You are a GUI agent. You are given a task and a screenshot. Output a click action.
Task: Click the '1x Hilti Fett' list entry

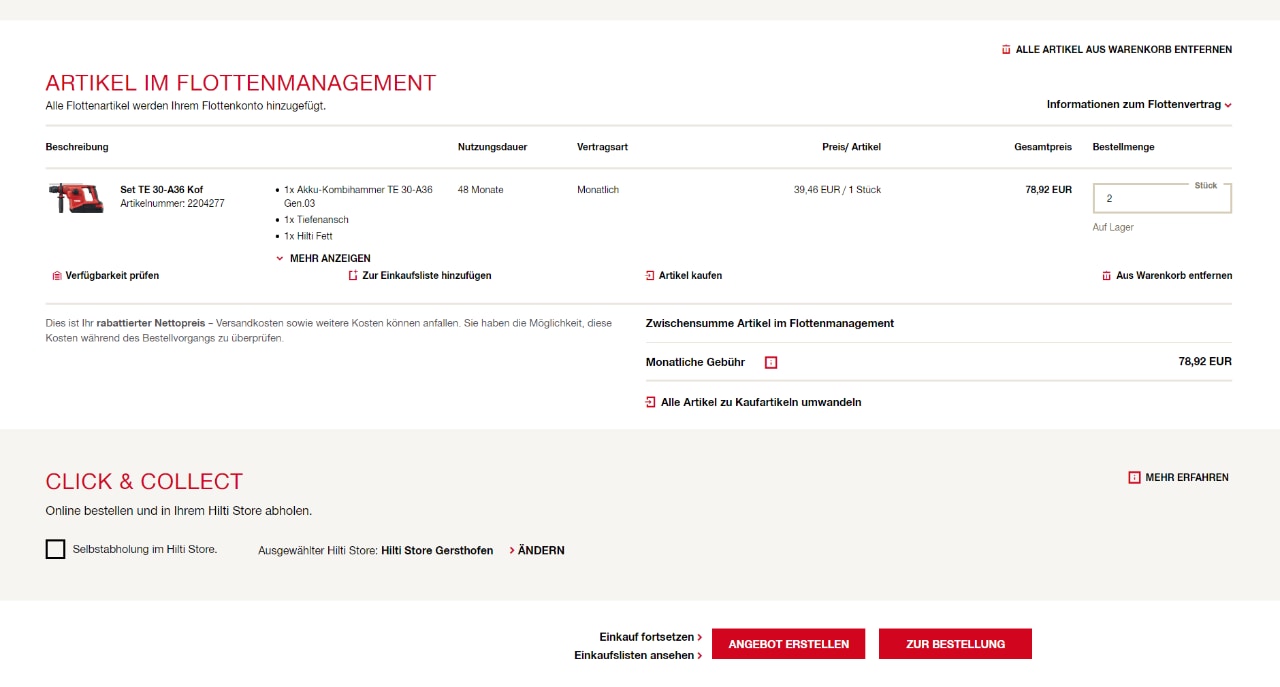[x=308, y=236]
